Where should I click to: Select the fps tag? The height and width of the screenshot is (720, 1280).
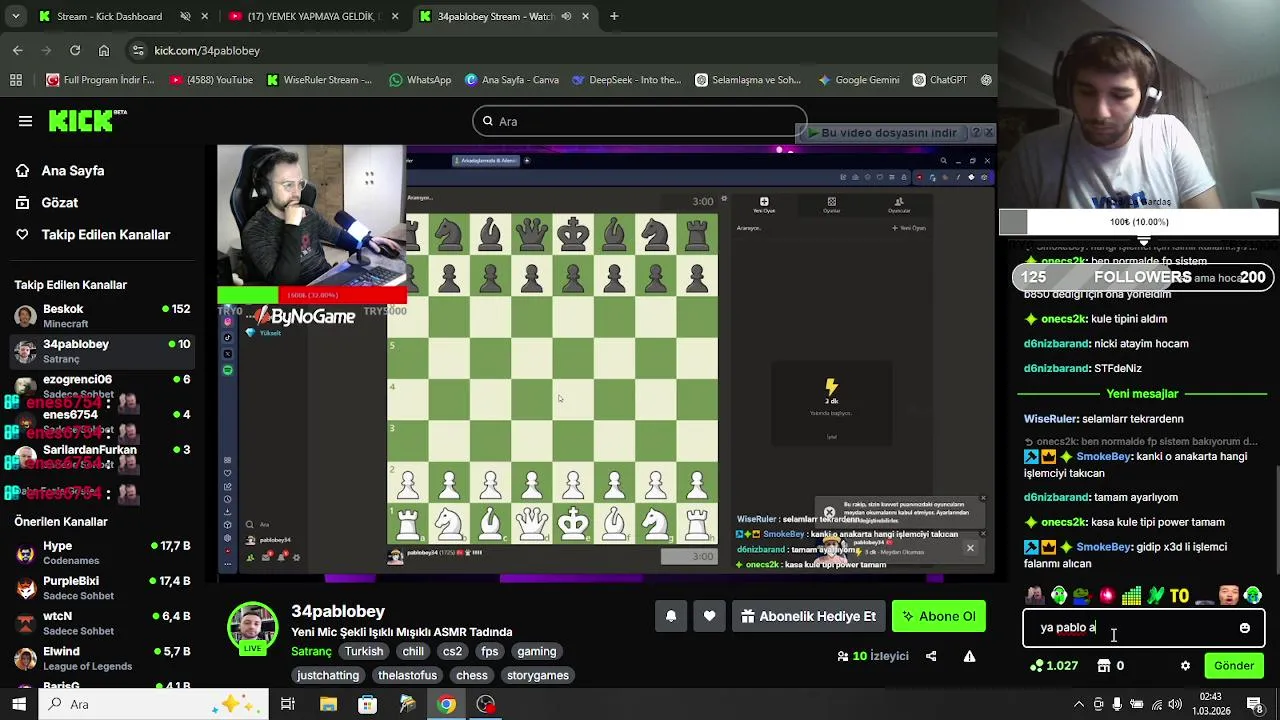pos(490,651)
